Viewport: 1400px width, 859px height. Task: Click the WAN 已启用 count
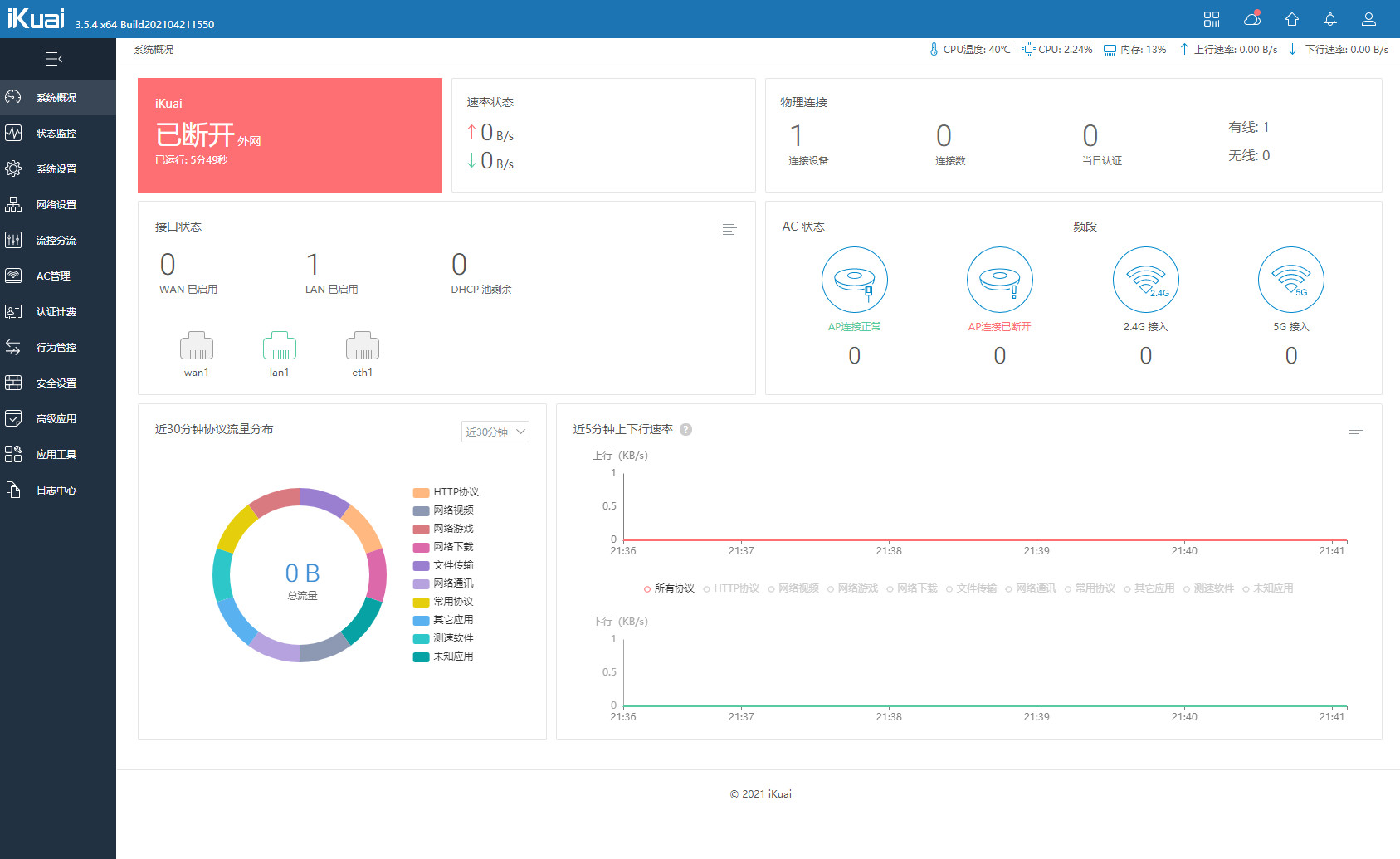click(168, 265)
